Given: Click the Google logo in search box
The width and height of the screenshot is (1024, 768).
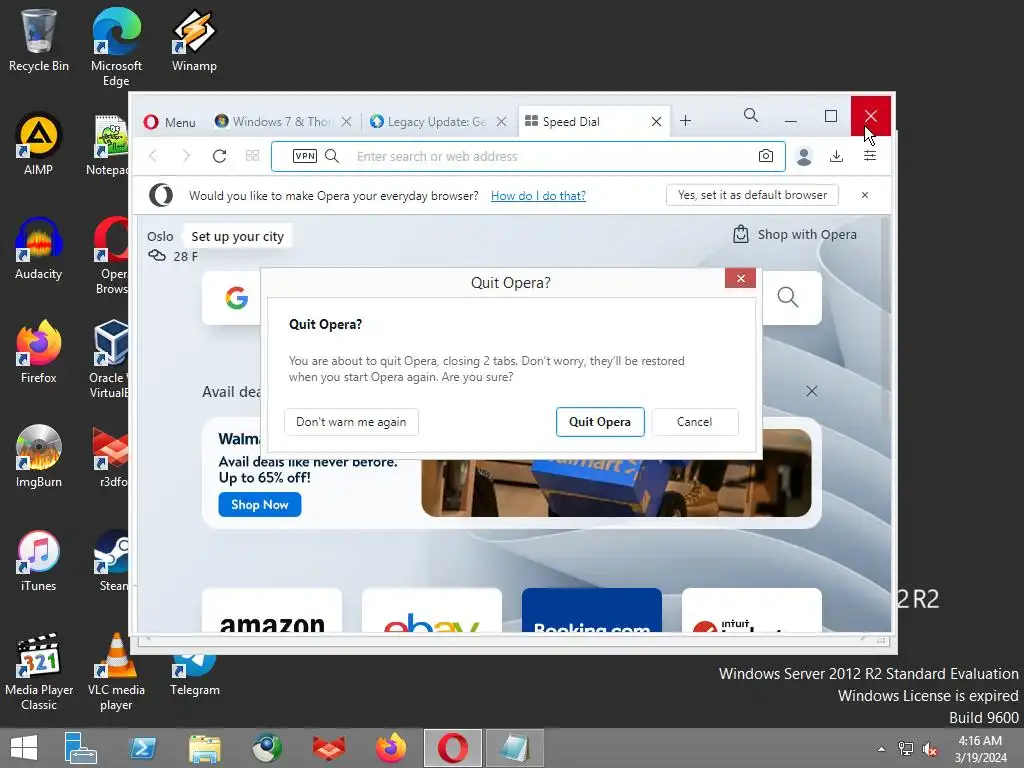Looking at the screenshot, I should click(x=236, y=298).
